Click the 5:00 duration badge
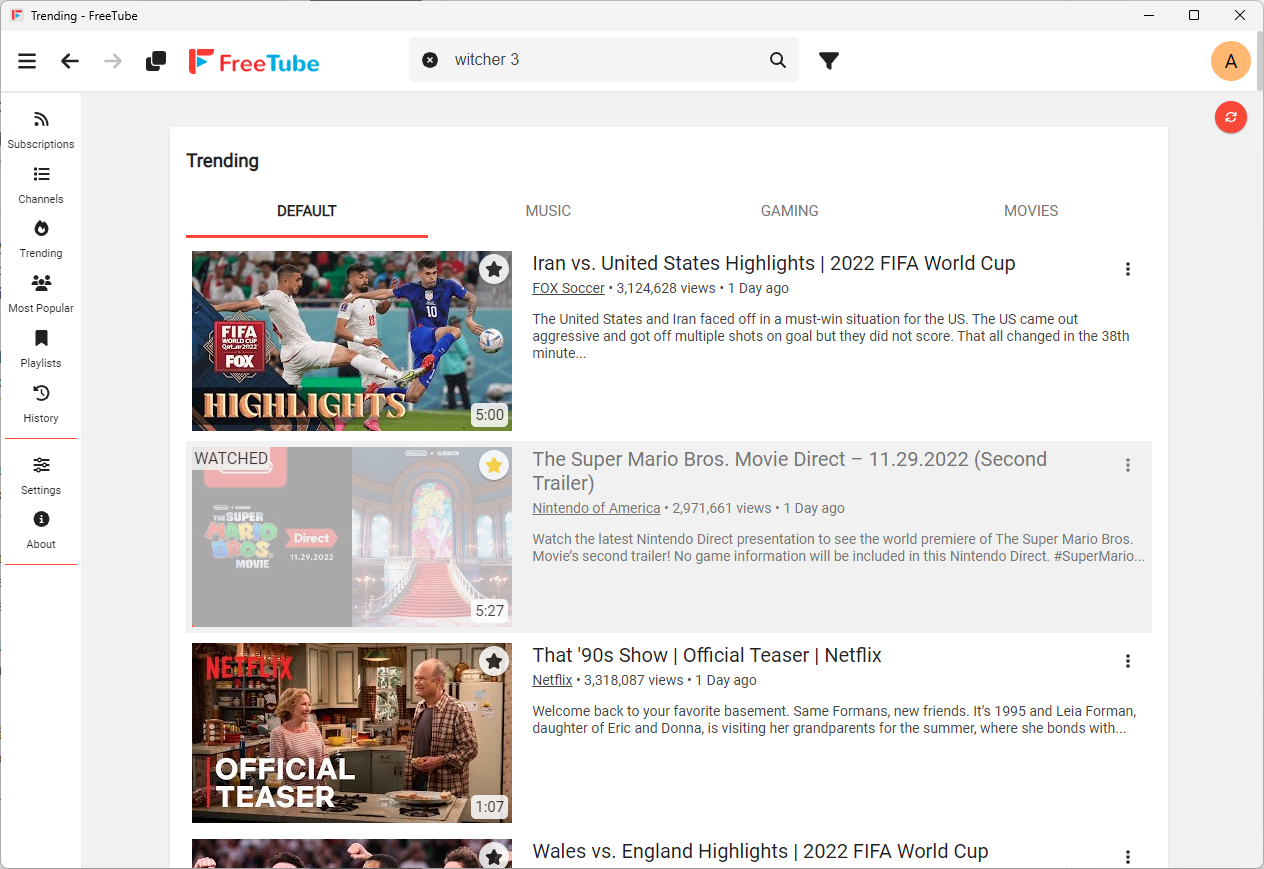Screen dimensions: 1264x869 click(490, 415)
